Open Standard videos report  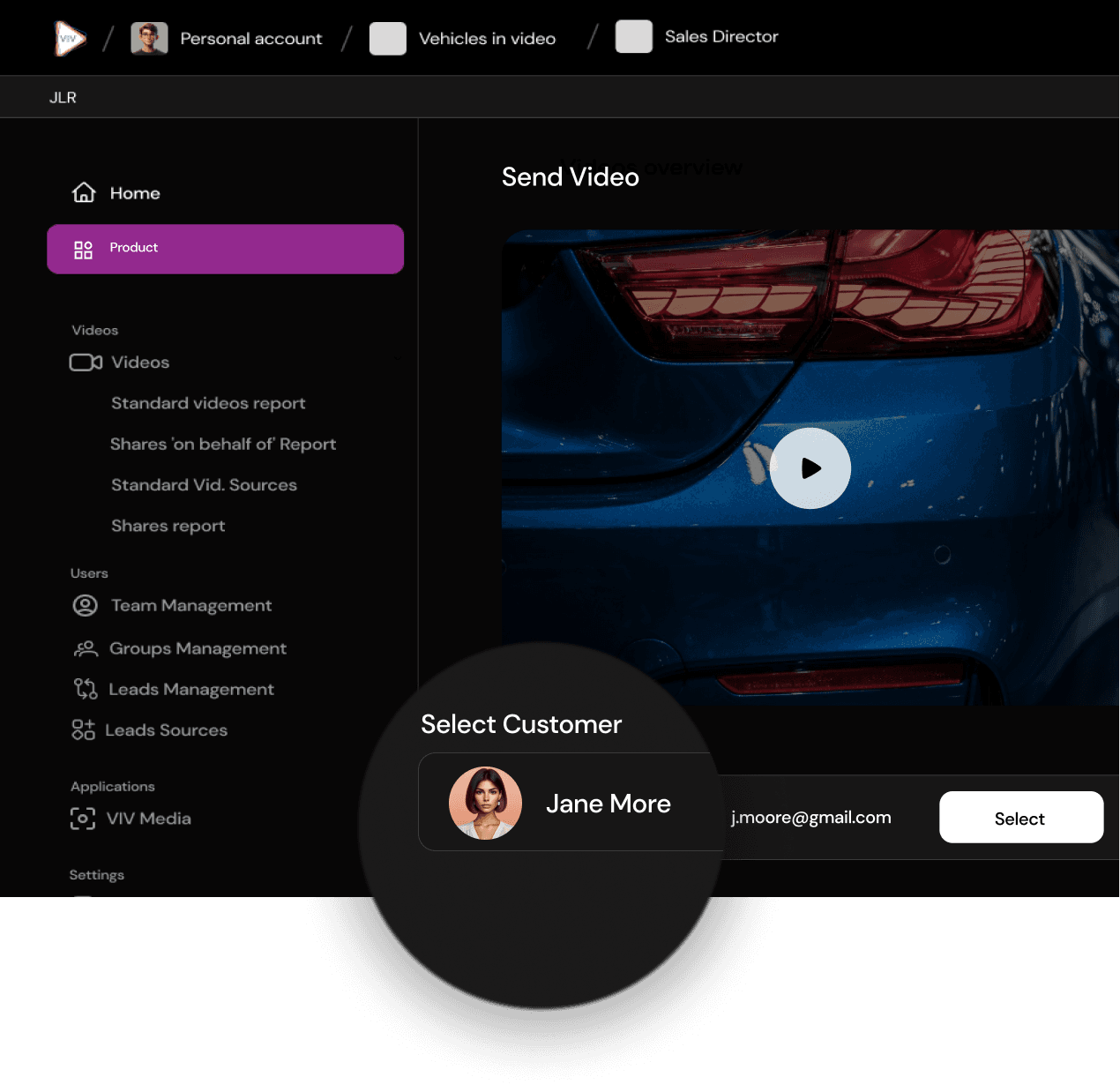[208, 403]
